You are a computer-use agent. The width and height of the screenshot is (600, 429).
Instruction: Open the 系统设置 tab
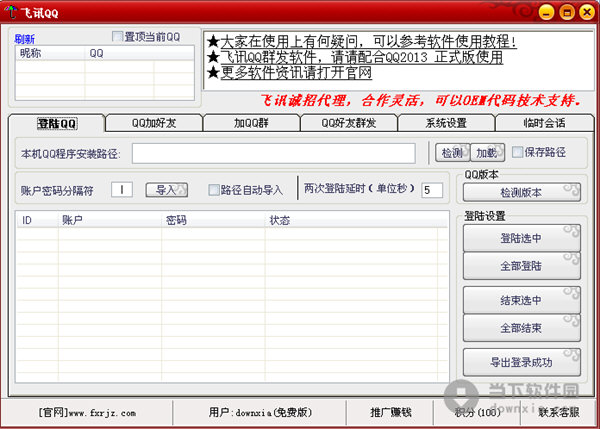(446, 123)
